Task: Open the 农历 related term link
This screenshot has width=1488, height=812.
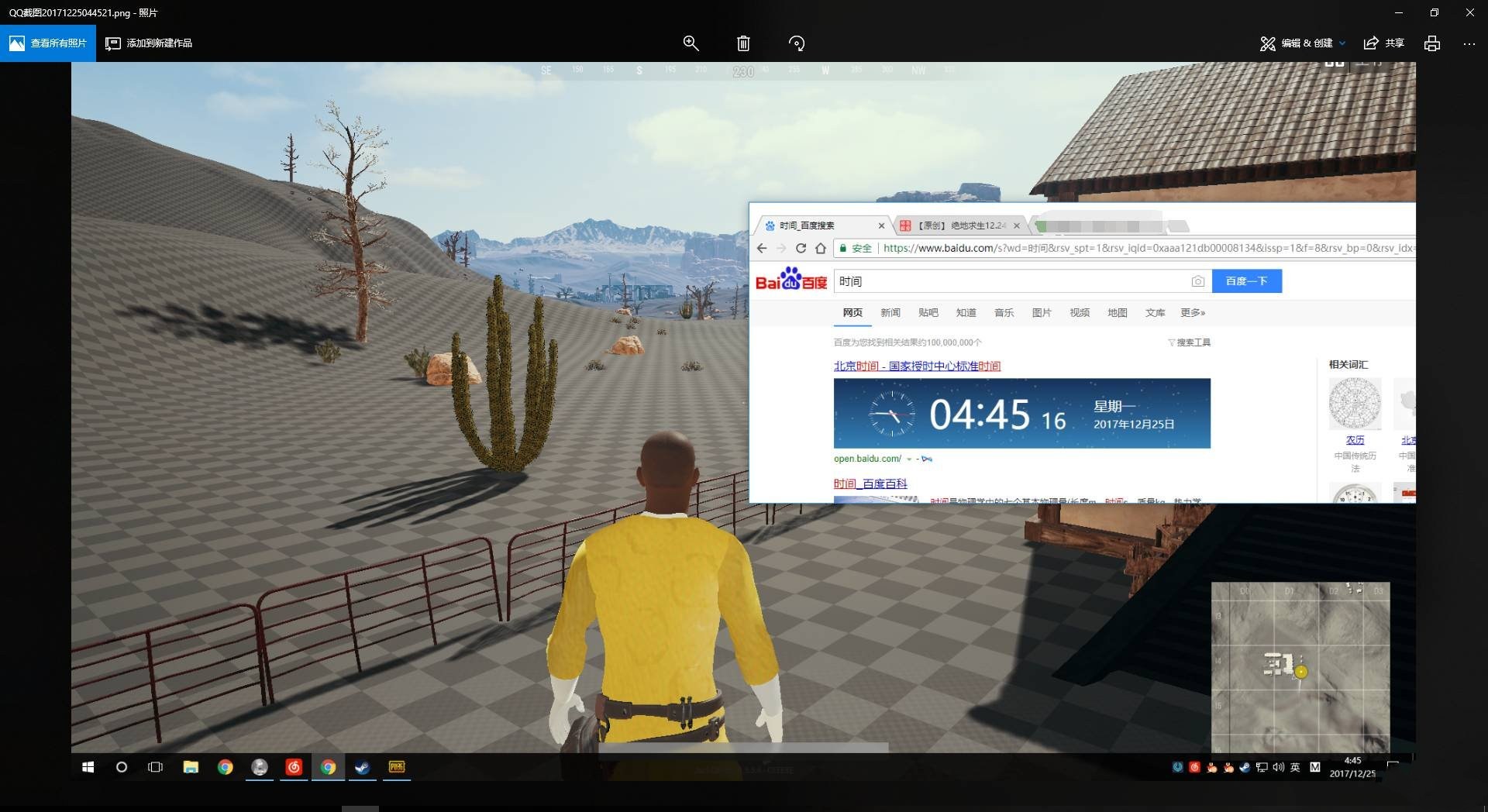Action: 1355,440
